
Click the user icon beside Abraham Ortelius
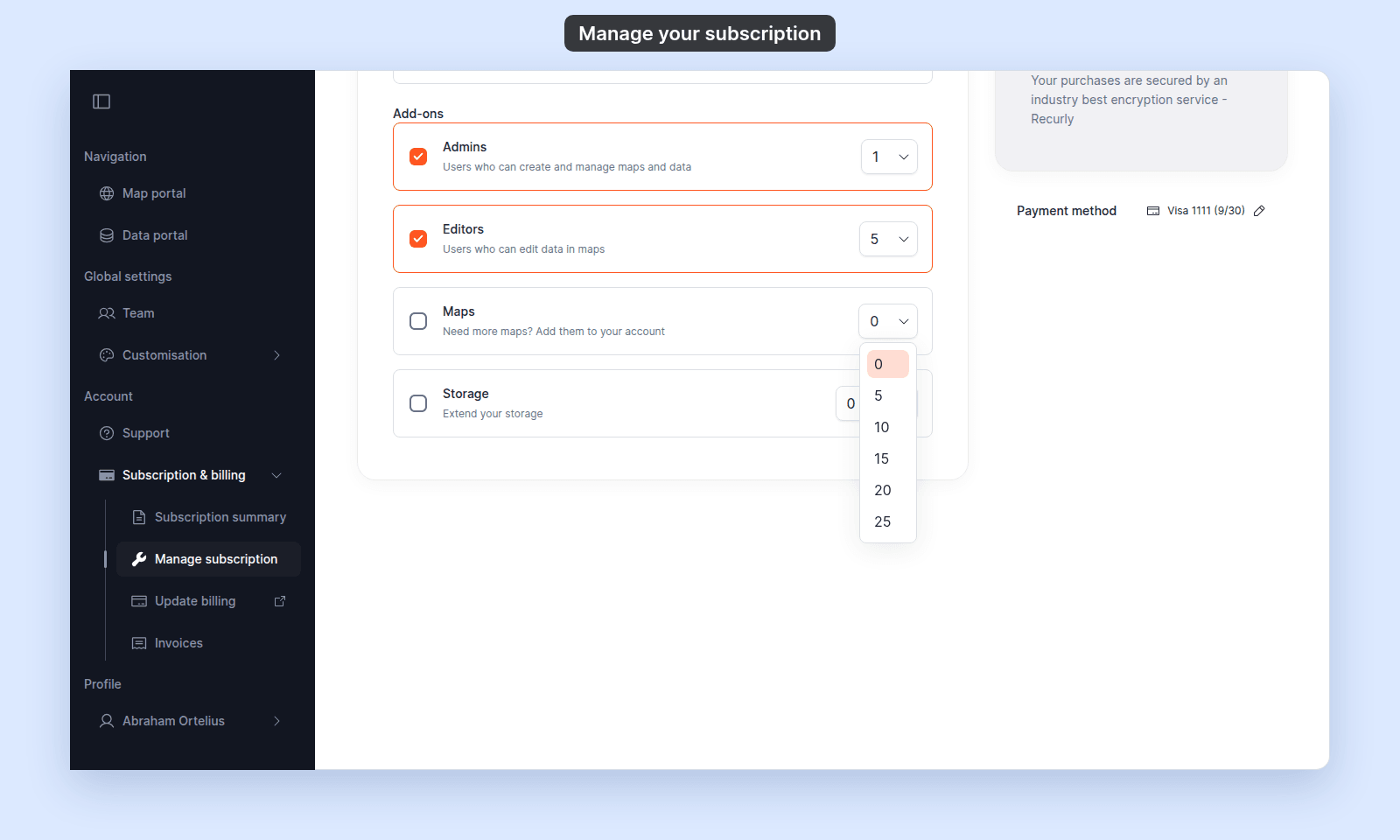click(107, 721)
